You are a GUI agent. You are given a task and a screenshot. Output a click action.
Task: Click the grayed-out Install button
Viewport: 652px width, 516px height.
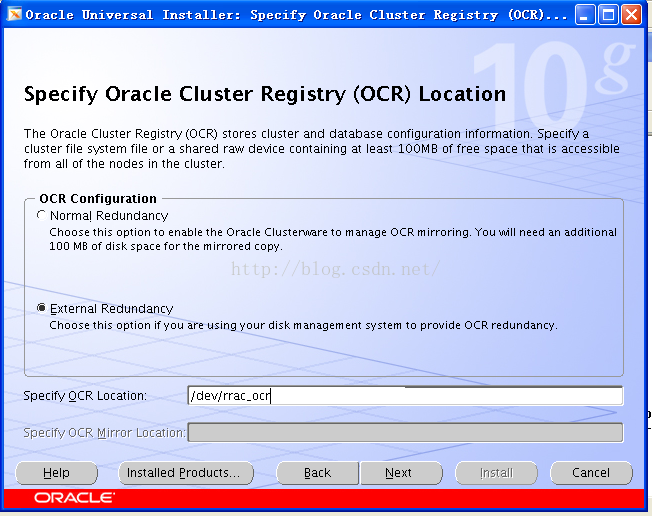496,473
